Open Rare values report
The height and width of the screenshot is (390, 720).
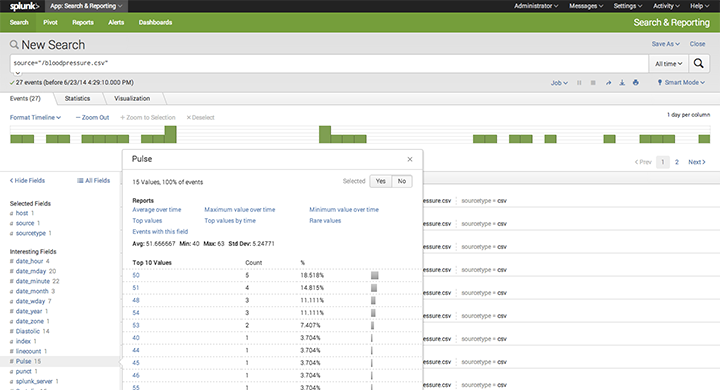coord(325,220)
